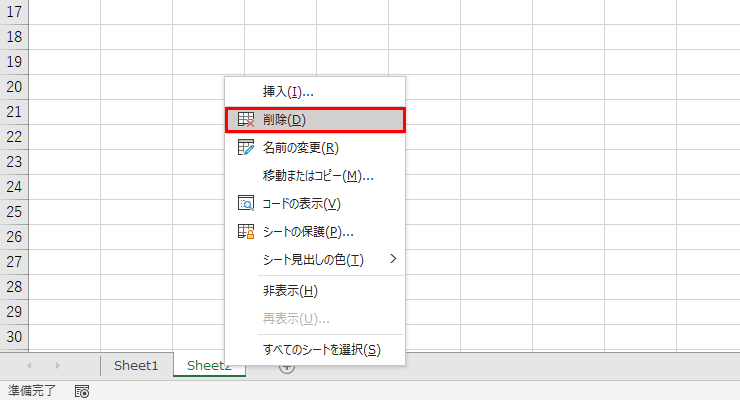
Task: Click the protect sheet icon beside シートの保護
Action: click(x=245, y=232)
